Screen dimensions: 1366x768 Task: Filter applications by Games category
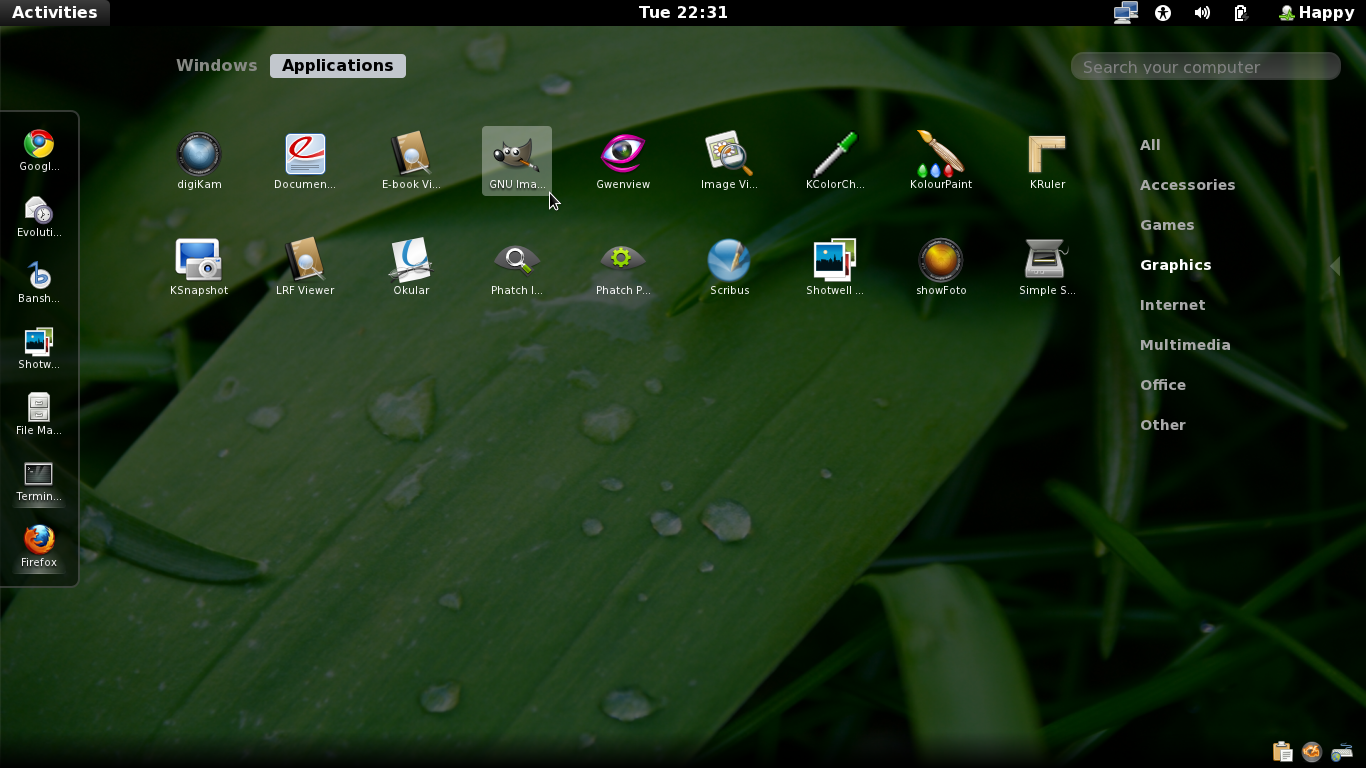(1167, 225)
